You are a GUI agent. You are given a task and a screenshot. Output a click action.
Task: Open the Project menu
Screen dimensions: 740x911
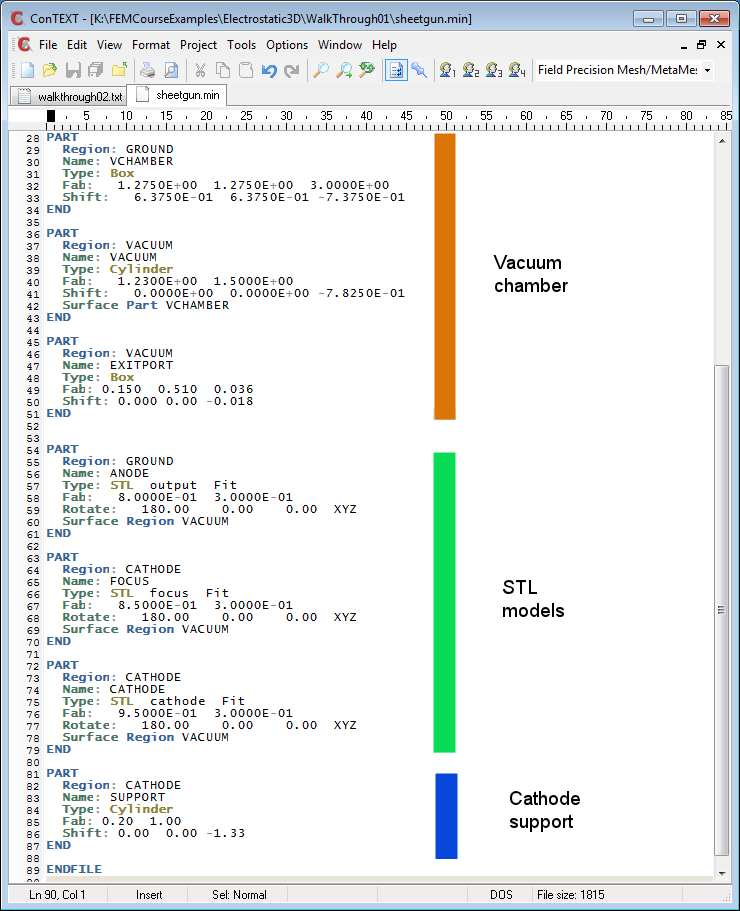coord(198,45)
